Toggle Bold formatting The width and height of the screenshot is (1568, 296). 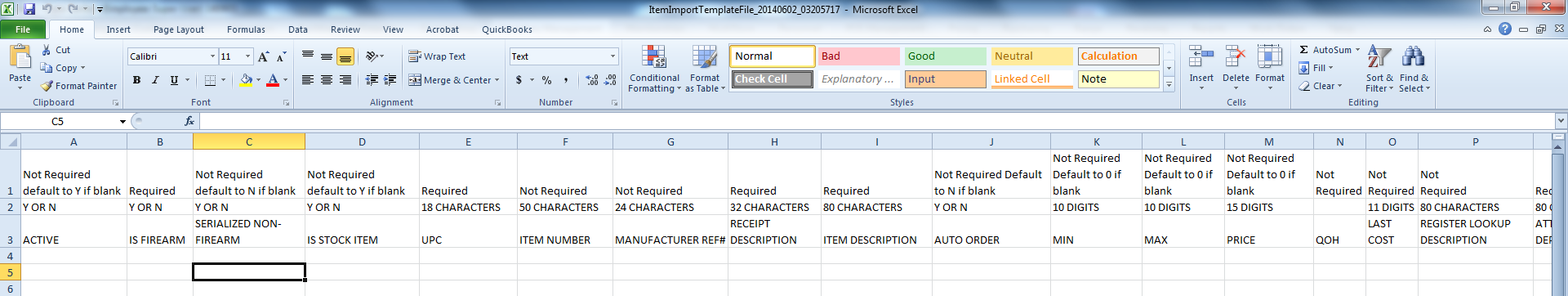[x=136, y=80]
